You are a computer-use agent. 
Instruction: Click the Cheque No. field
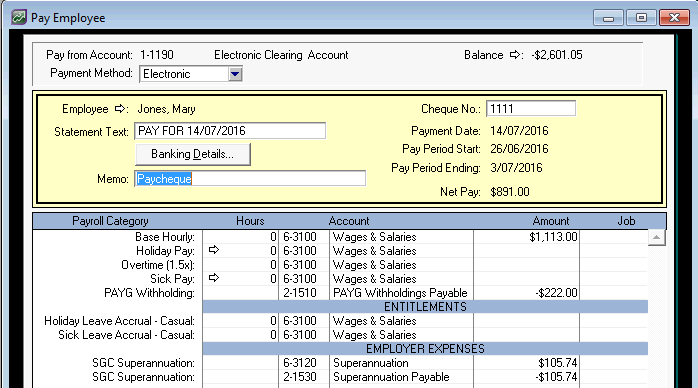pyautogui.click(x=531, y=109)
